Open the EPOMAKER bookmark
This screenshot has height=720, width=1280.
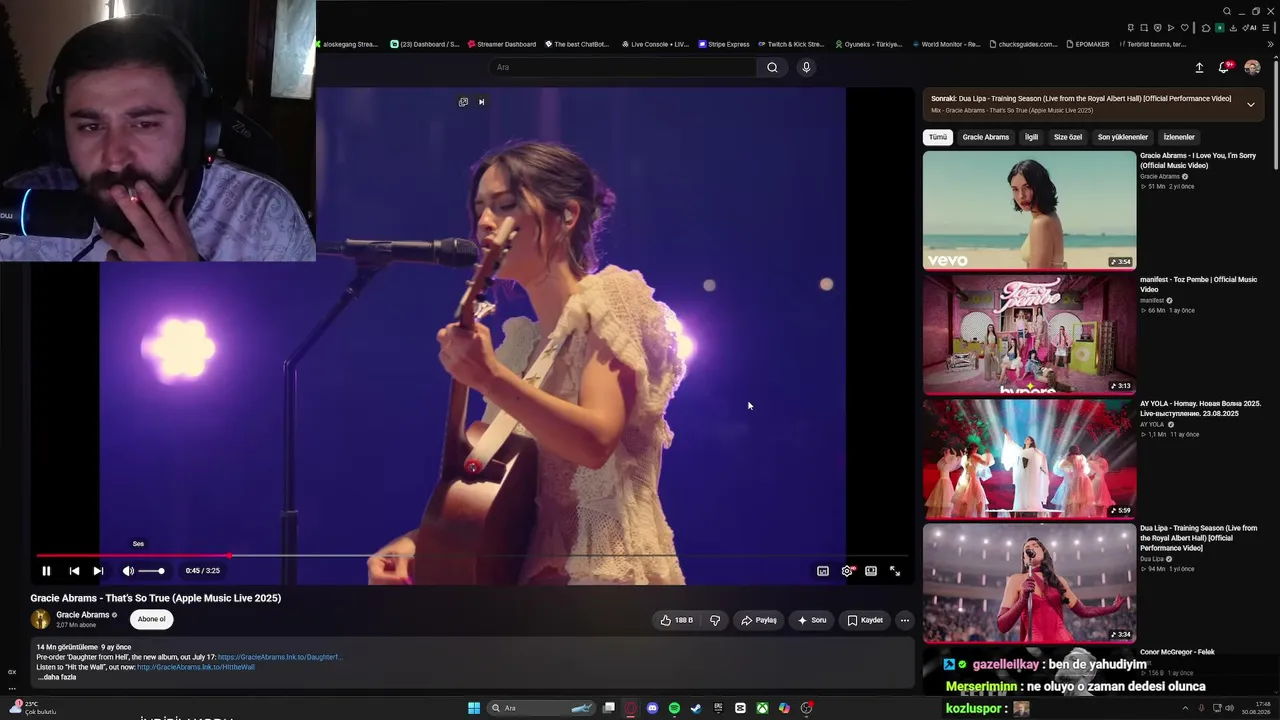tap(1088, 44)
